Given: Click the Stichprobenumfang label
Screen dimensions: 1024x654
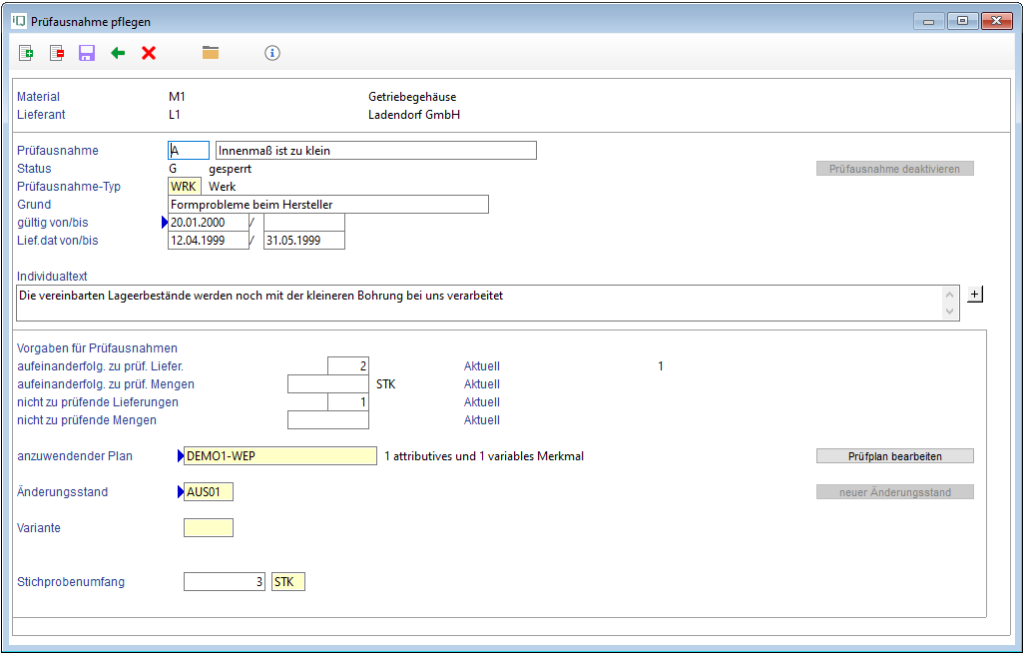Looking at the screenshot, I should click(x=71, y=581).
